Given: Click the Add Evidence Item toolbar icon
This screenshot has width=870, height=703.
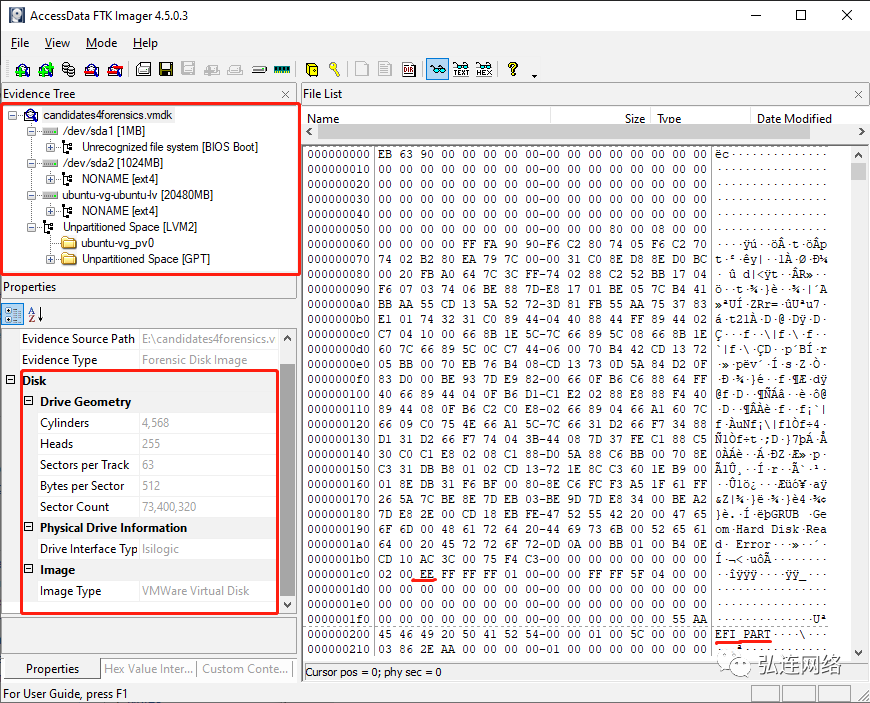Looking at the screenshot, I should [23, 69].
